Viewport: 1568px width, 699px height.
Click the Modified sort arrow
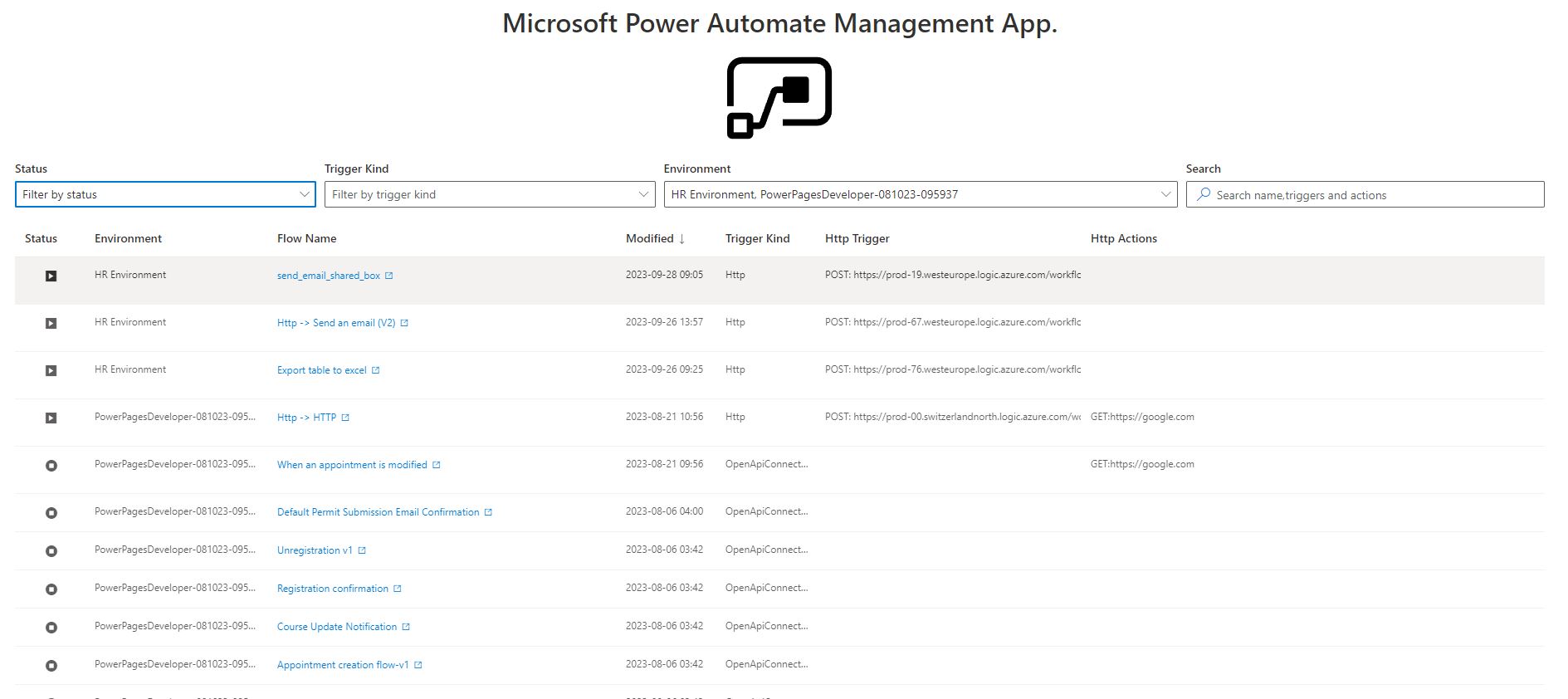point(681,239)
